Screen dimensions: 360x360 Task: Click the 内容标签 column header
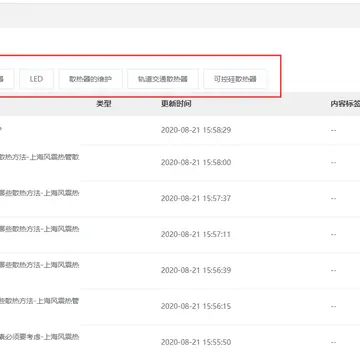[345, 104]
